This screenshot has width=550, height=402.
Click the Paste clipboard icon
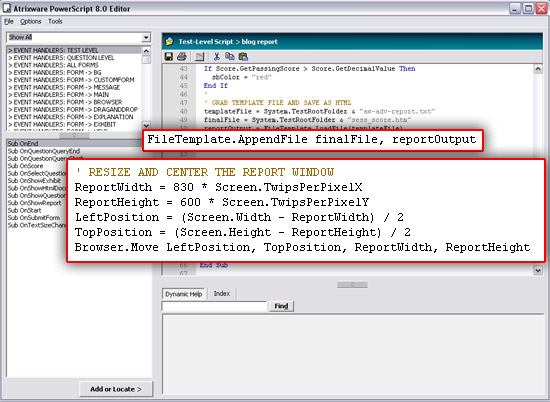point(243,56)
